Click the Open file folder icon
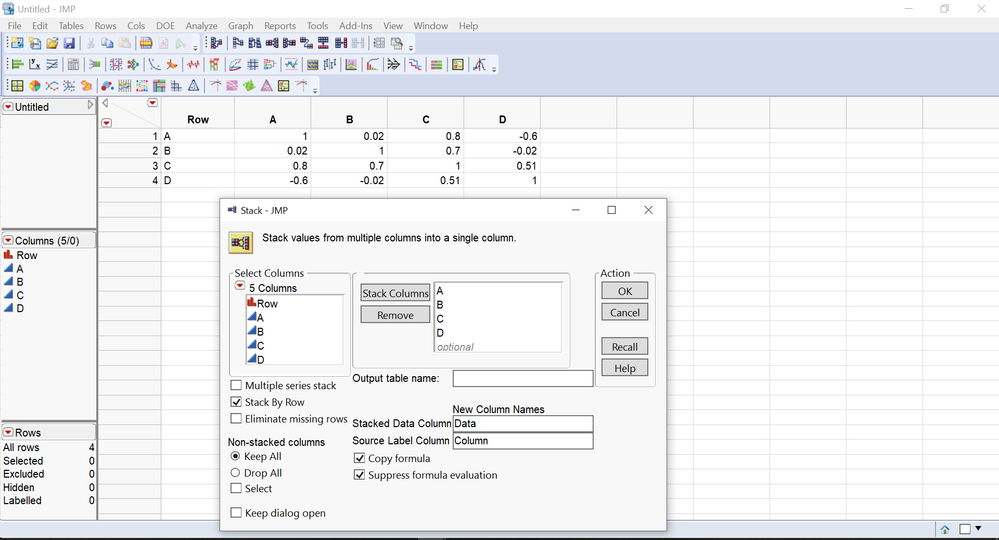999x540 pixels. coord(52,43)
